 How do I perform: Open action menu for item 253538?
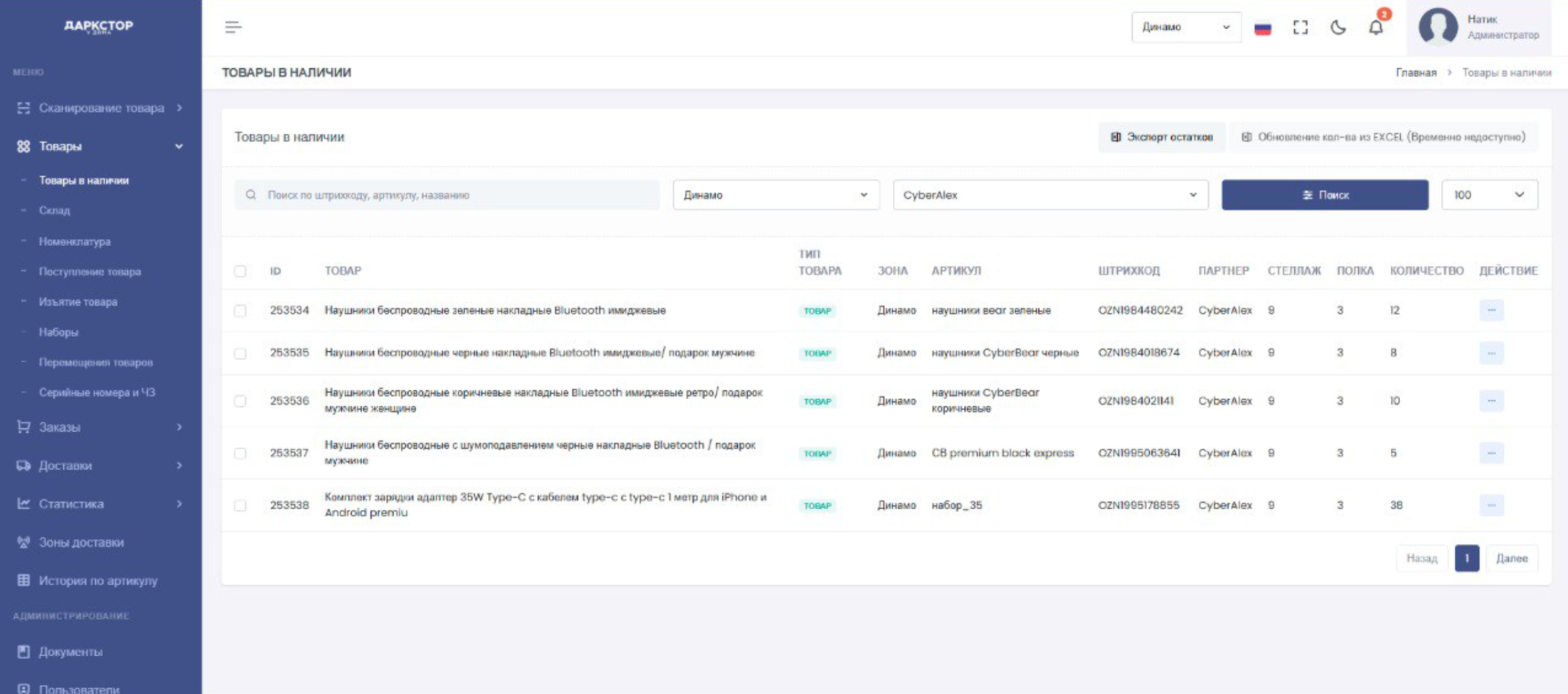click(x=1491, y=505)
